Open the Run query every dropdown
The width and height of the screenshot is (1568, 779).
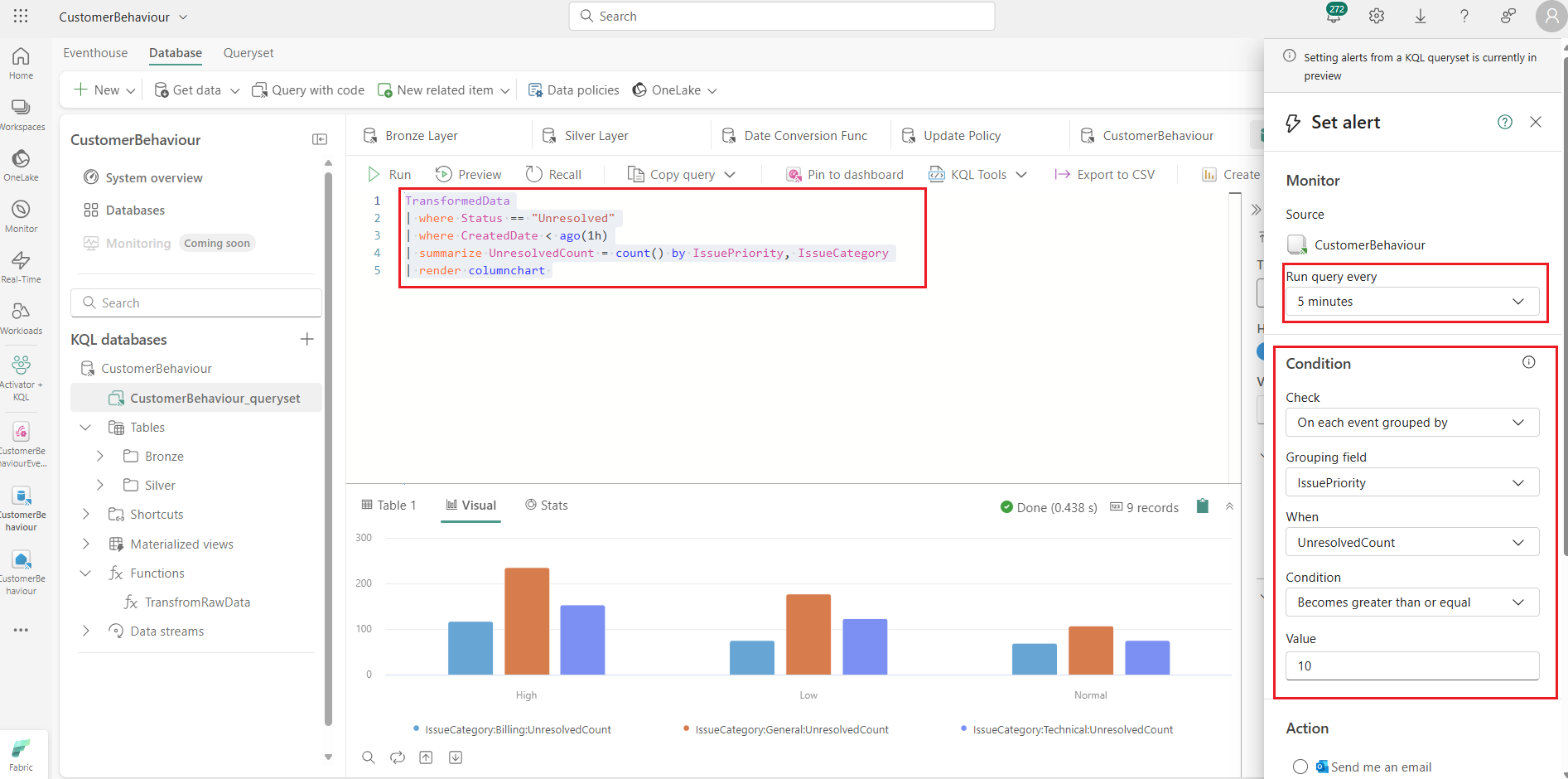tap(1412, 302)
